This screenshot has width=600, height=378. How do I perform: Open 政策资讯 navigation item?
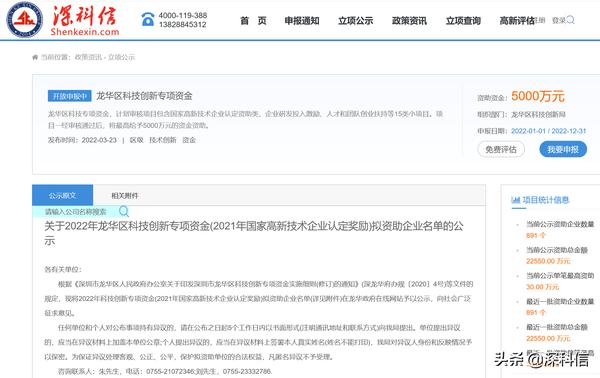[409, 21]
